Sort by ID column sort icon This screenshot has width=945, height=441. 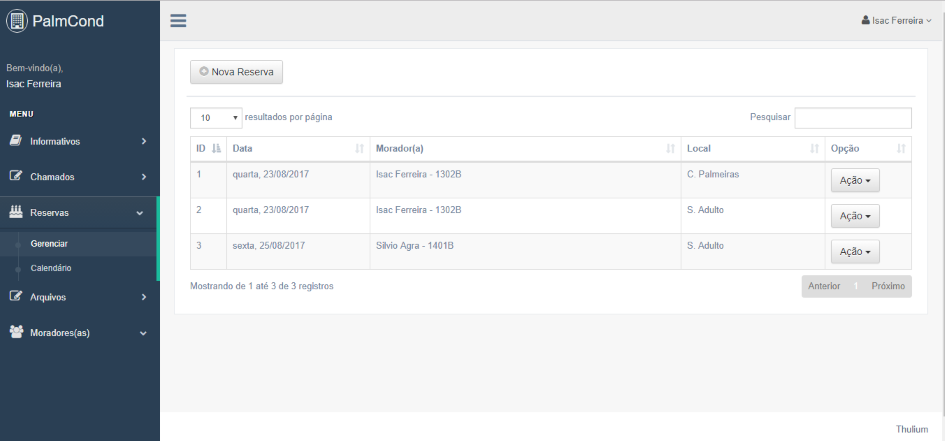click(217, 148)
